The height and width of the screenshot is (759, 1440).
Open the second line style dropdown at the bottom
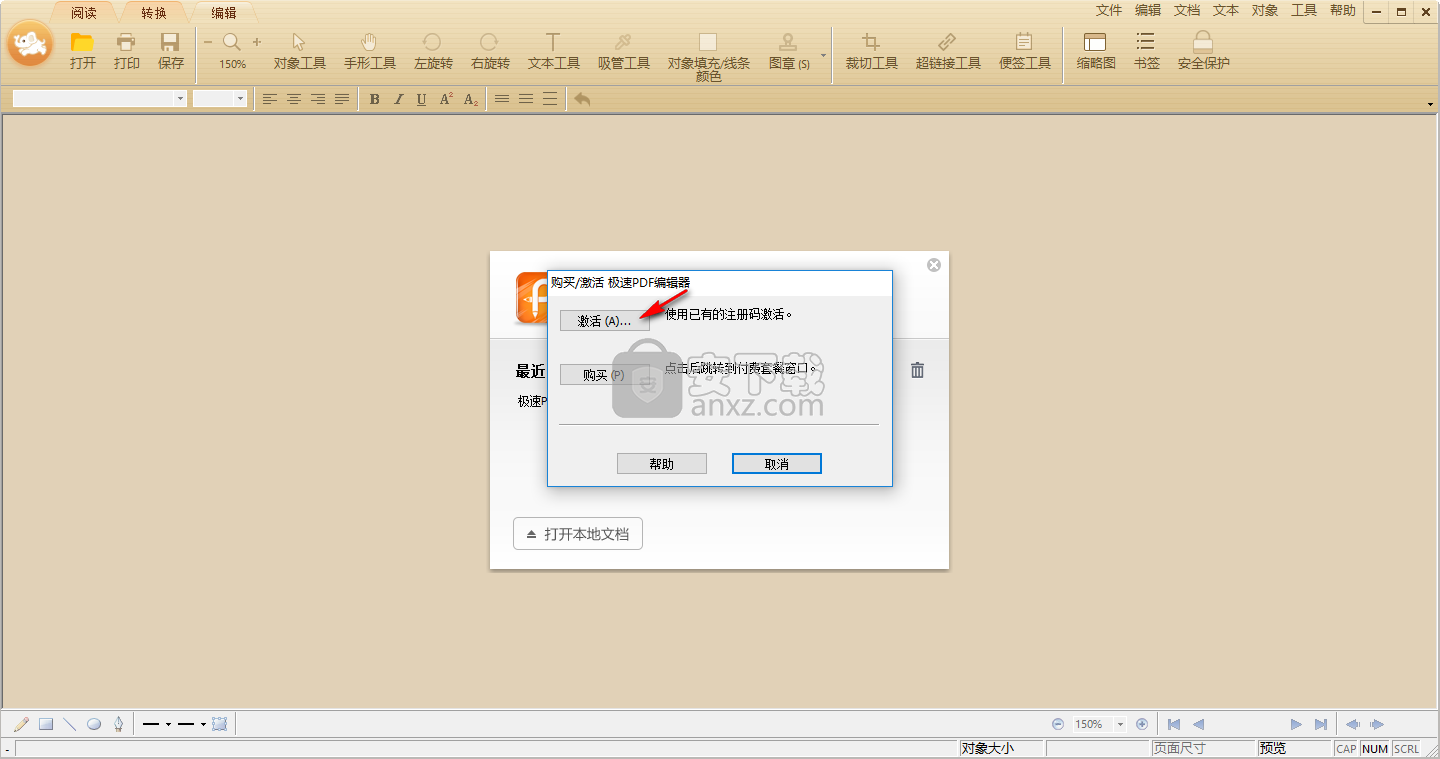coord(203,724)
